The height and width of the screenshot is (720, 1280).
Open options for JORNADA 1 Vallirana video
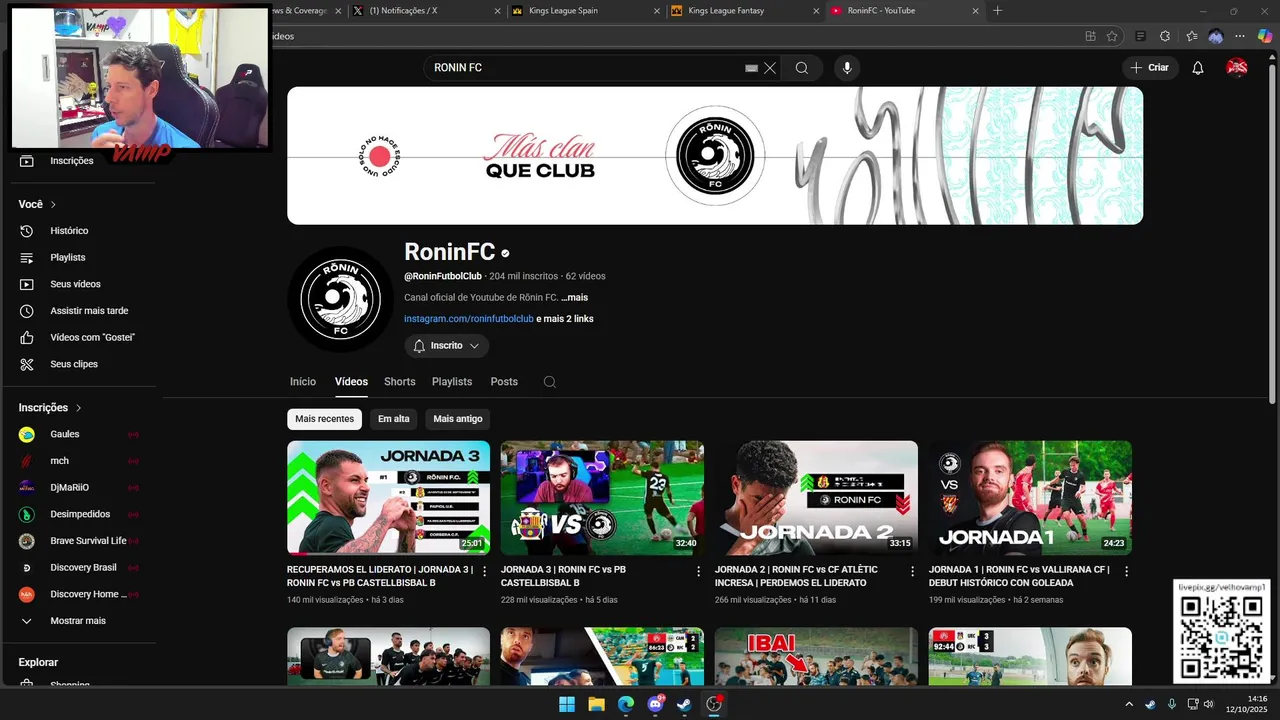(1127, 571)
